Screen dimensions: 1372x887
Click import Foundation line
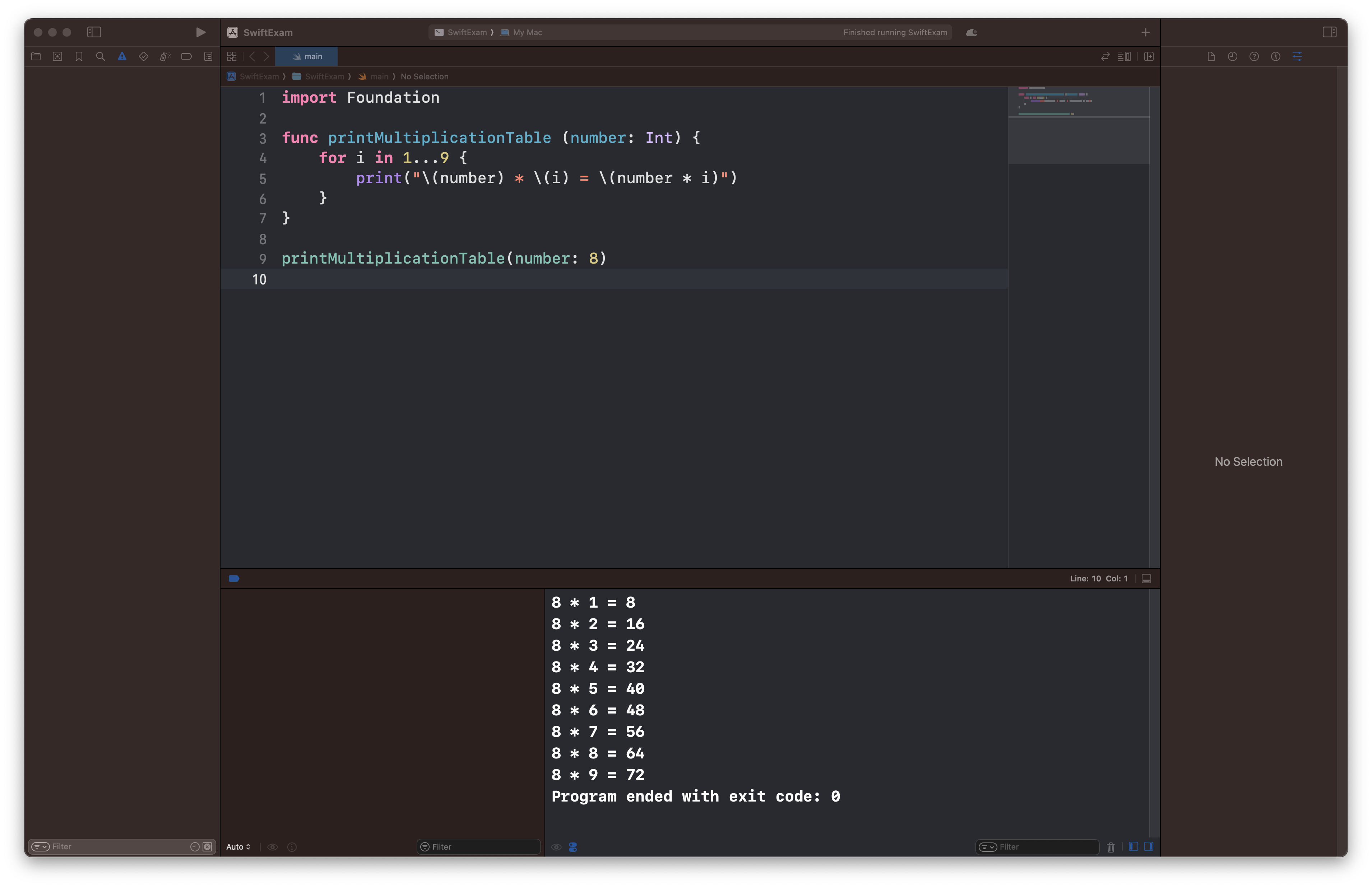[x=361, y=97]
